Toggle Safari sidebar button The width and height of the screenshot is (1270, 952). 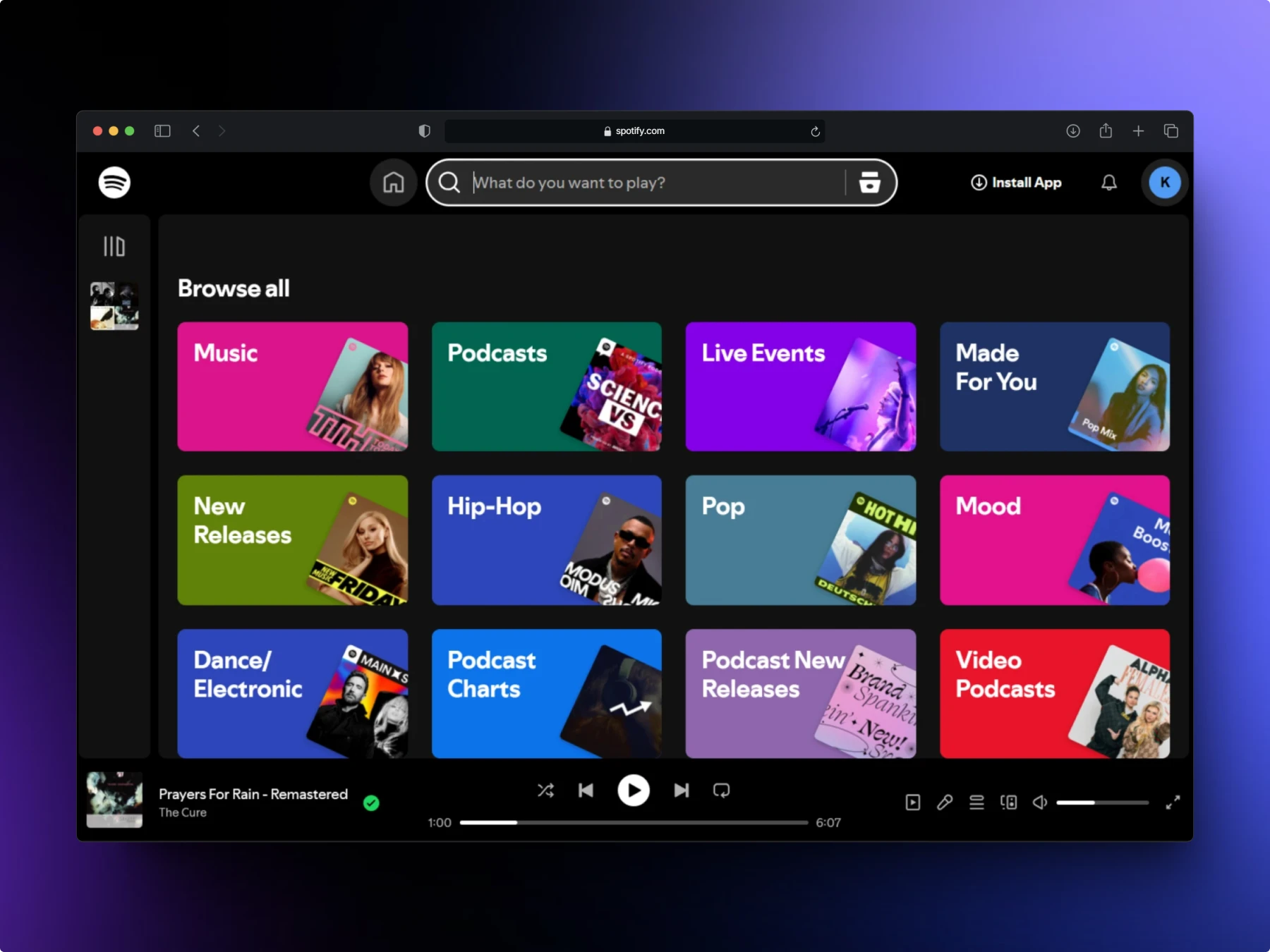(x=162, y=131)
